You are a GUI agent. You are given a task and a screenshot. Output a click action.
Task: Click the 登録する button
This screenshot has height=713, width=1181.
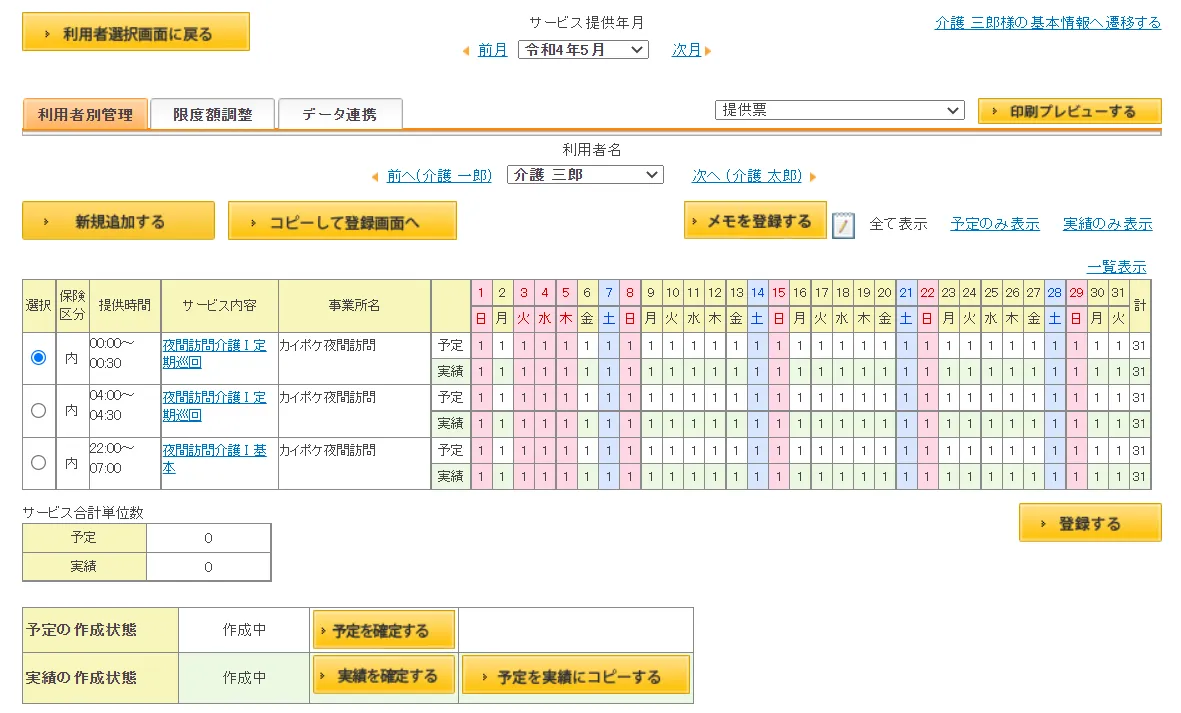pos(1090,522)
